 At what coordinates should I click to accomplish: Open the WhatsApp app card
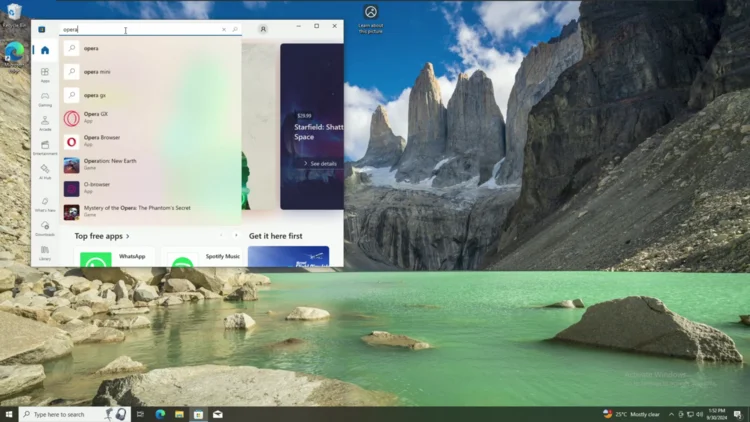[x=114, y=257]
